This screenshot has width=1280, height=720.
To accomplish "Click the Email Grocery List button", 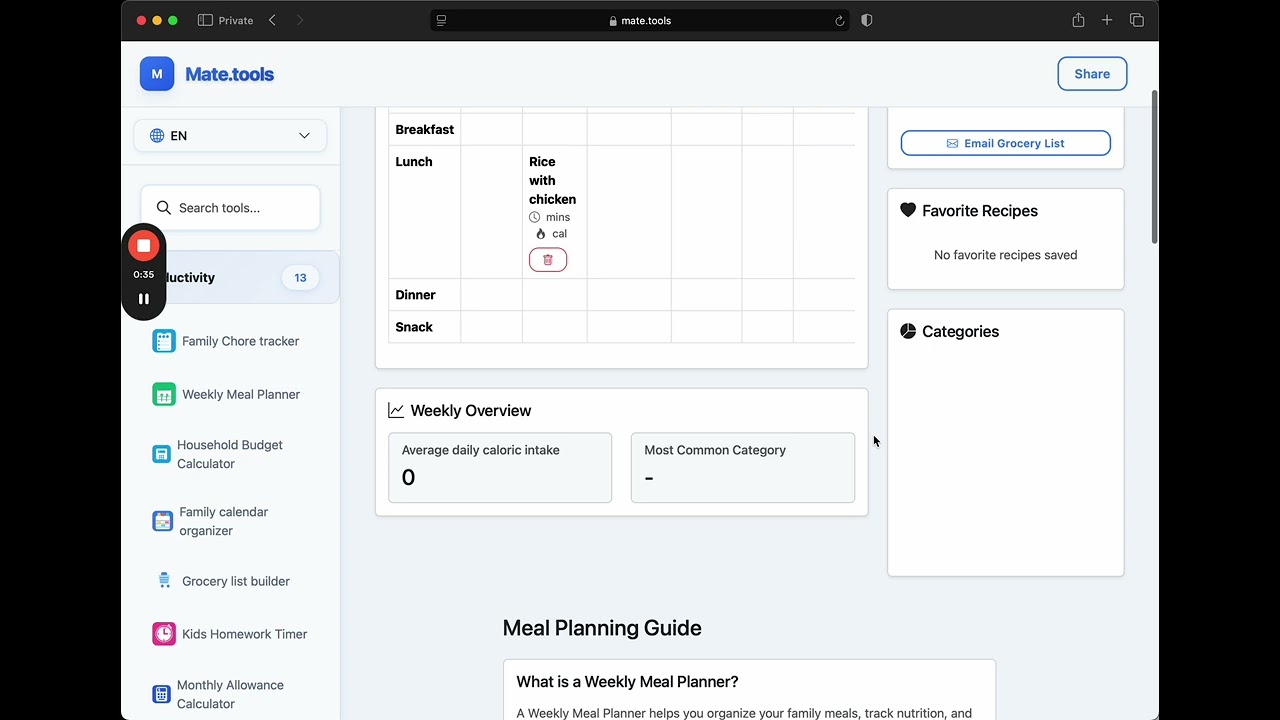I will (1005, 143).
